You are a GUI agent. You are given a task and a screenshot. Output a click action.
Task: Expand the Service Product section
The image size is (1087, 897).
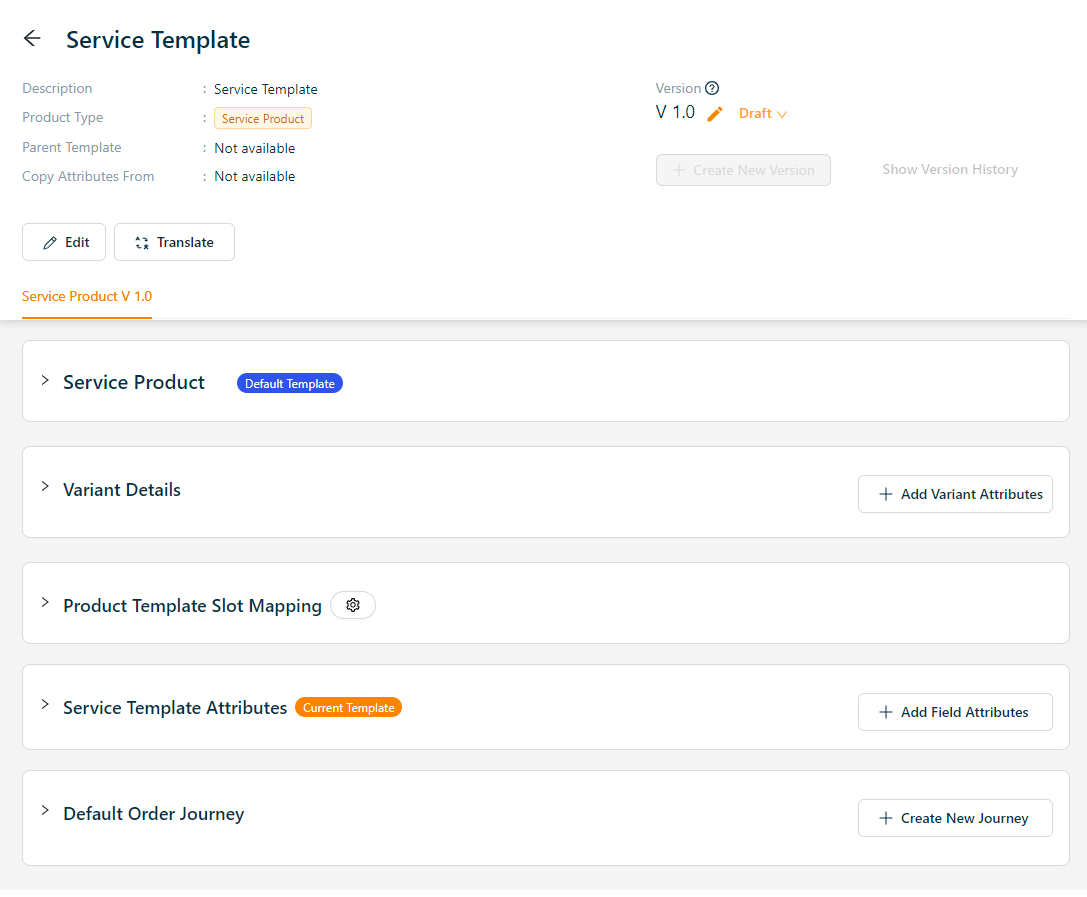(45, 381)
